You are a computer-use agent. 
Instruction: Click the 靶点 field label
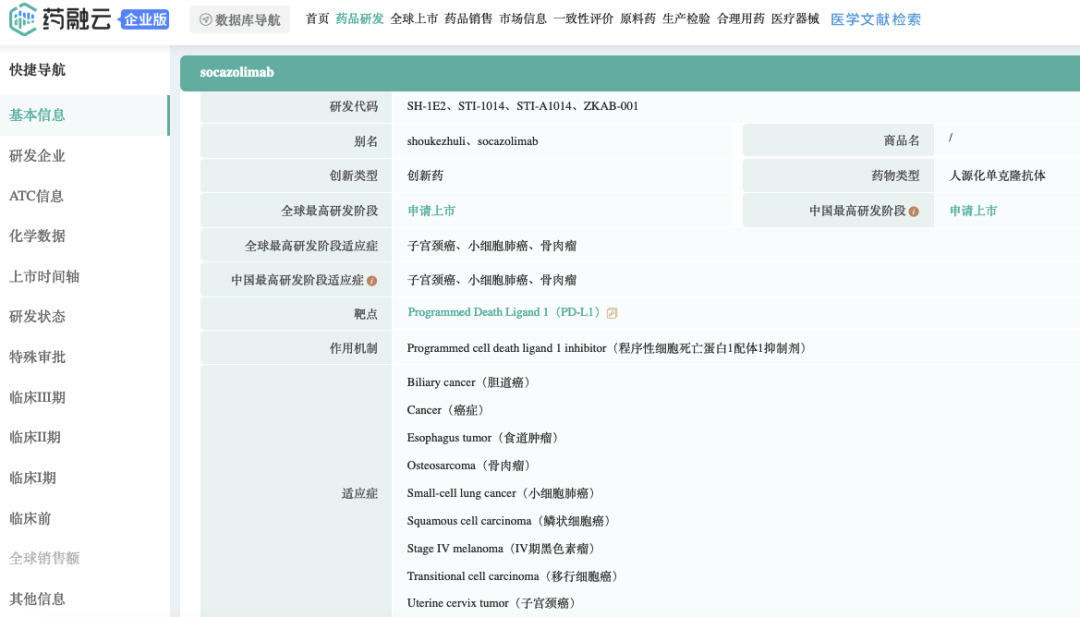(366, 314)
